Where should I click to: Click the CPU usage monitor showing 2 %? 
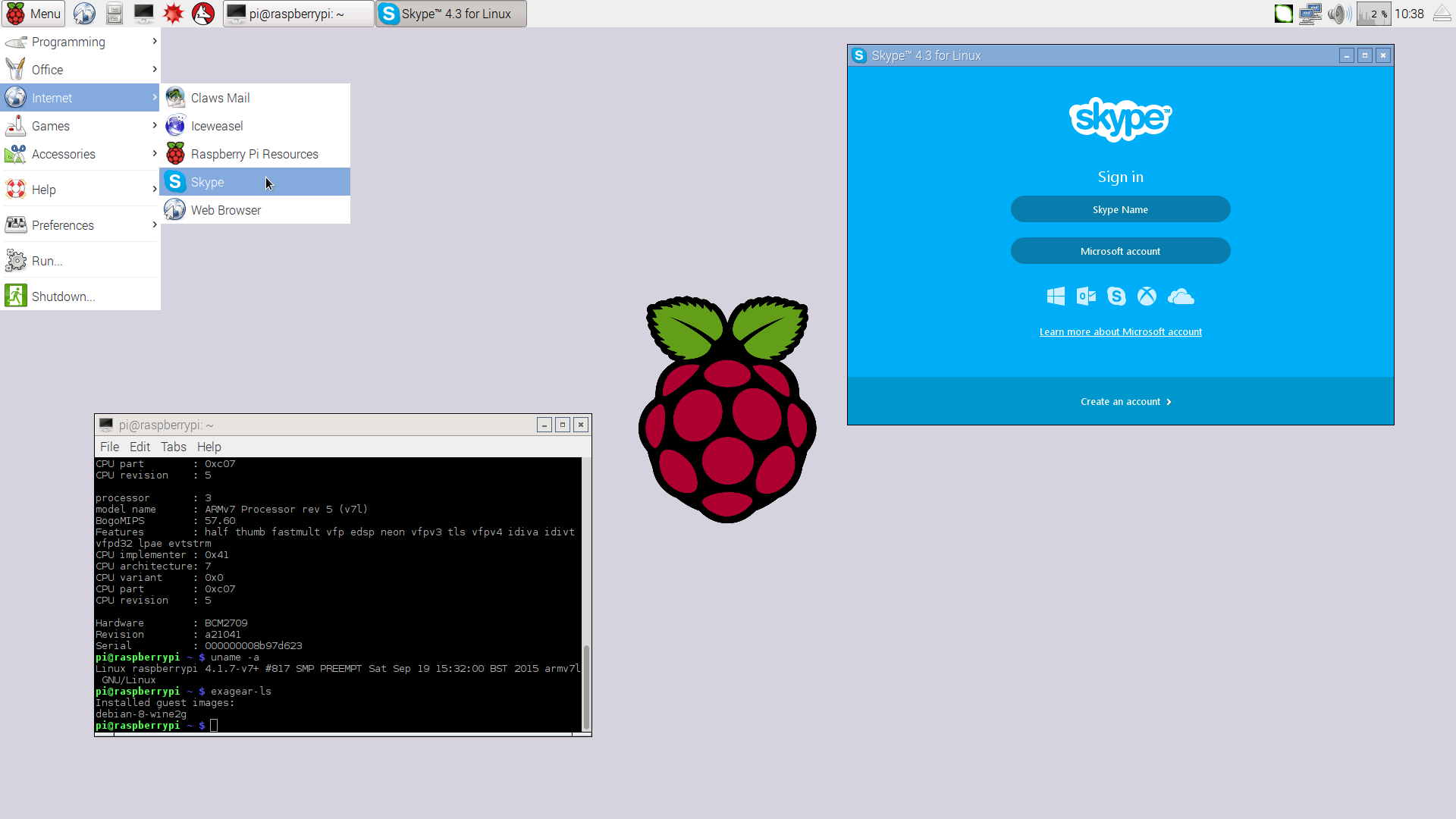pos(1373,14)
